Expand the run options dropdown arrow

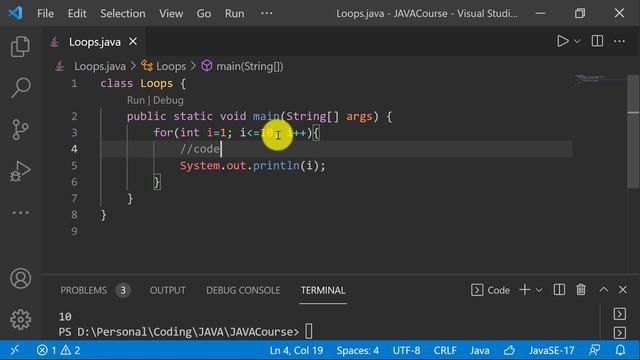tap(577, 41)
